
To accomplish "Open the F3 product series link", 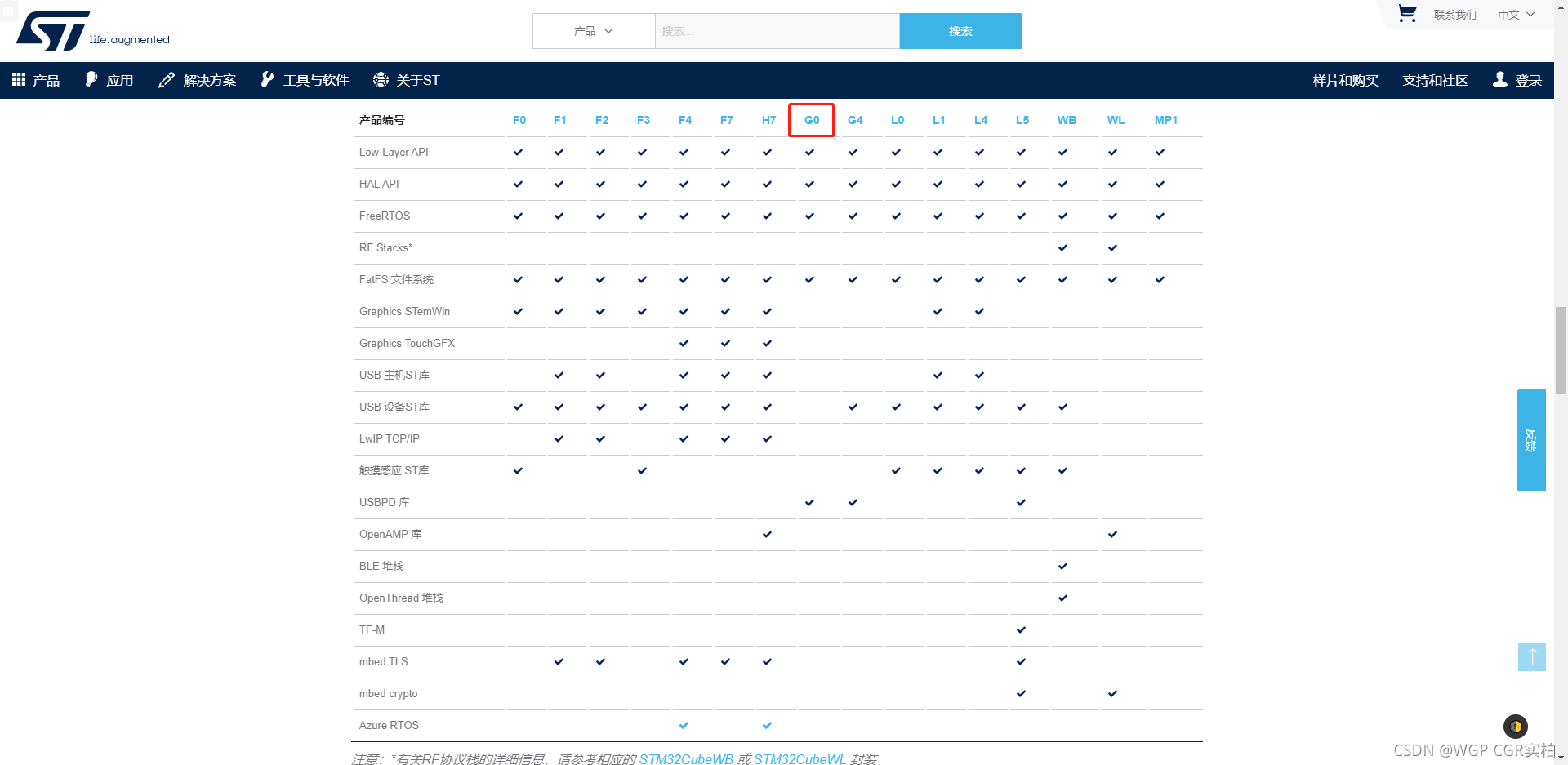I will (x=644, y=120).
